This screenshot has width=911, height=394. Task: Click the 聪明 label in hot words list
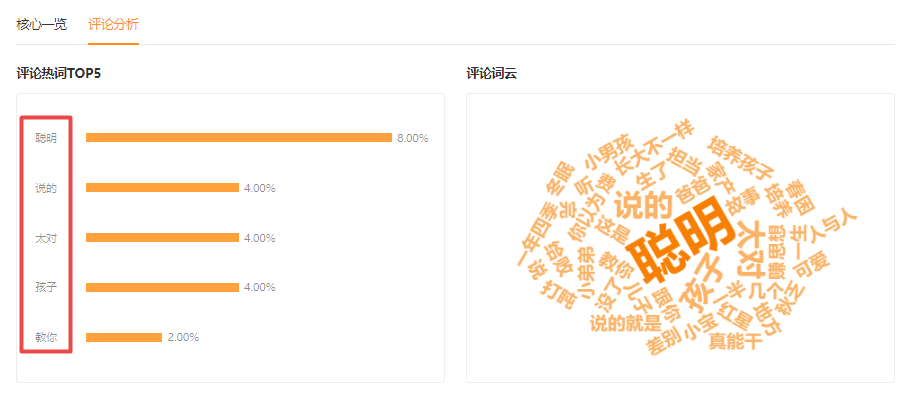(46, 138)
